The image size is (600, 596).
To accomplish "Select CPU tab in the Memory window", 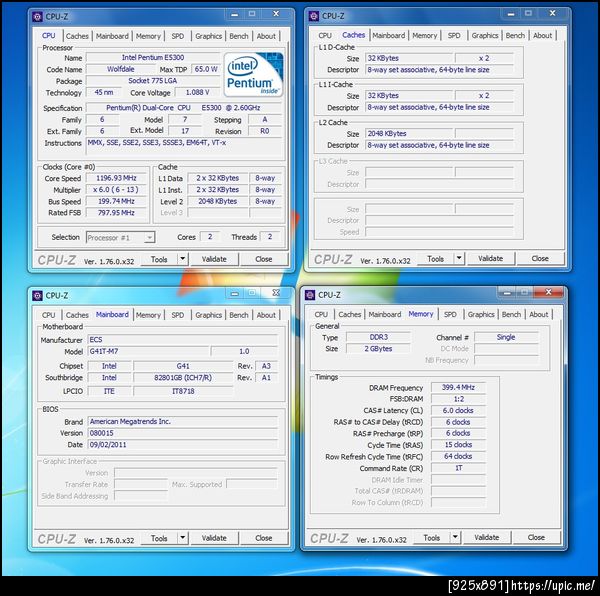I will (321, 314).
